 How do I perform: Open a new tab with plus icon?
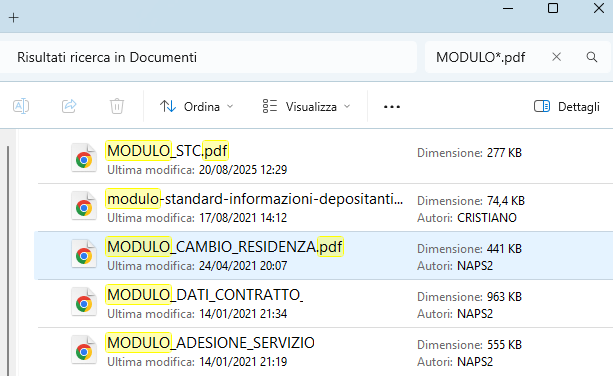[13, 18]
